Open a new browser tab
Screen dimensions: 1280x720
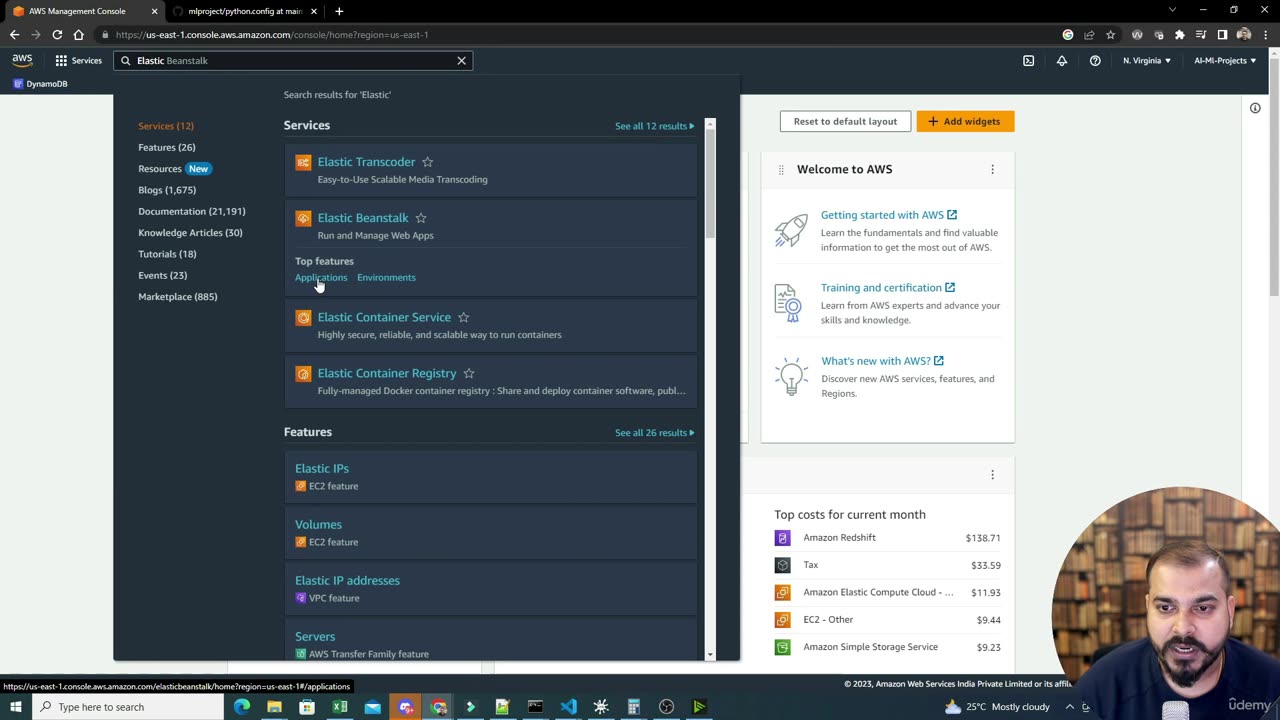[x=339, y=11]
